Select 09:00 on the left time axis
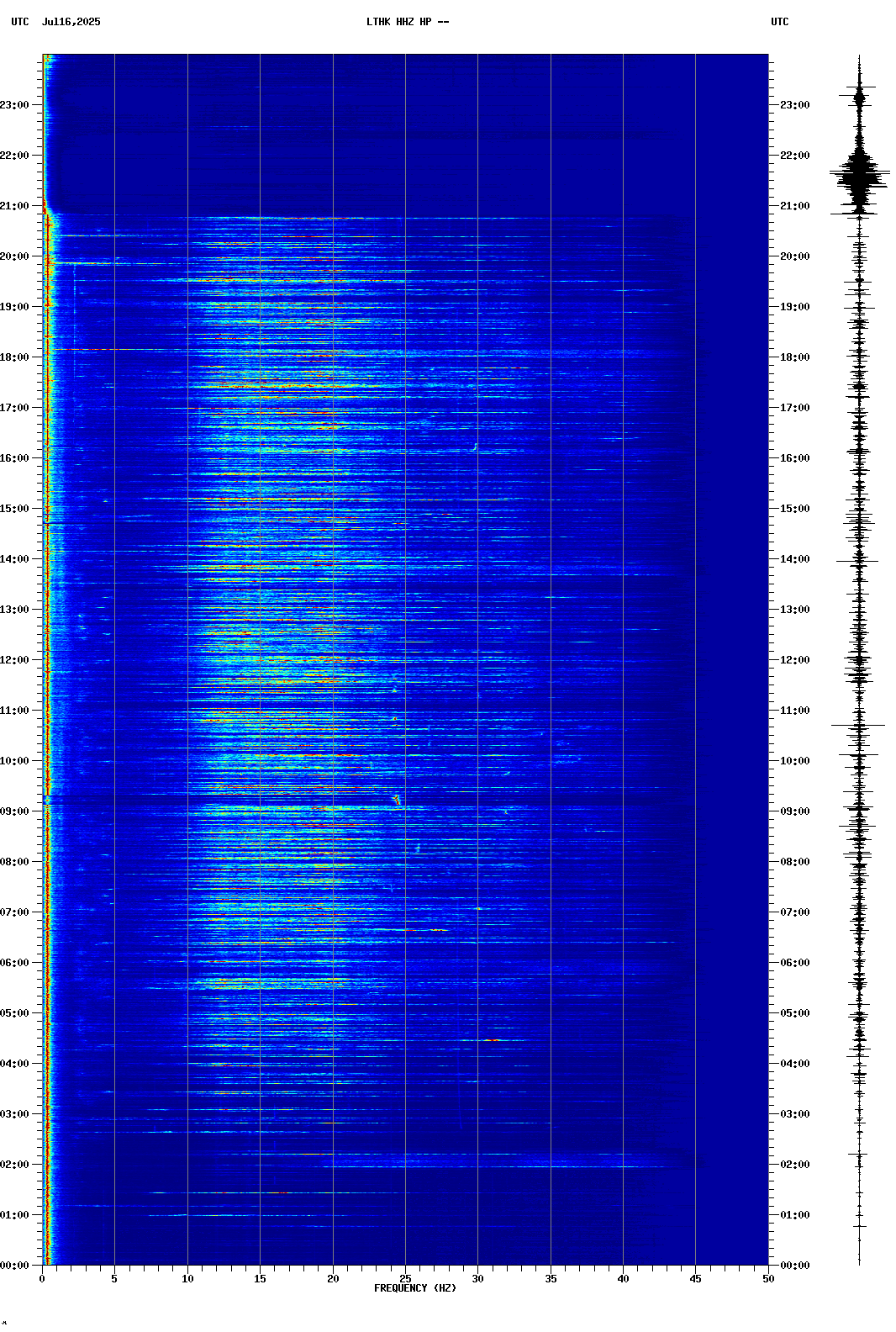896x1332 pixels. (14, 811)
